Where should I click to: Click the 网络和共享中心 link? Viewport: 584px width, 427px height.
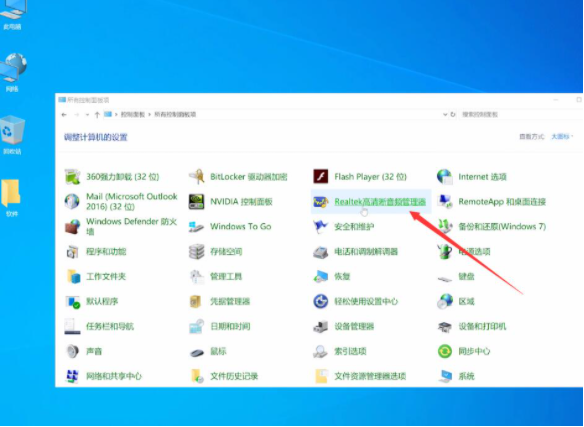[114, 376]
